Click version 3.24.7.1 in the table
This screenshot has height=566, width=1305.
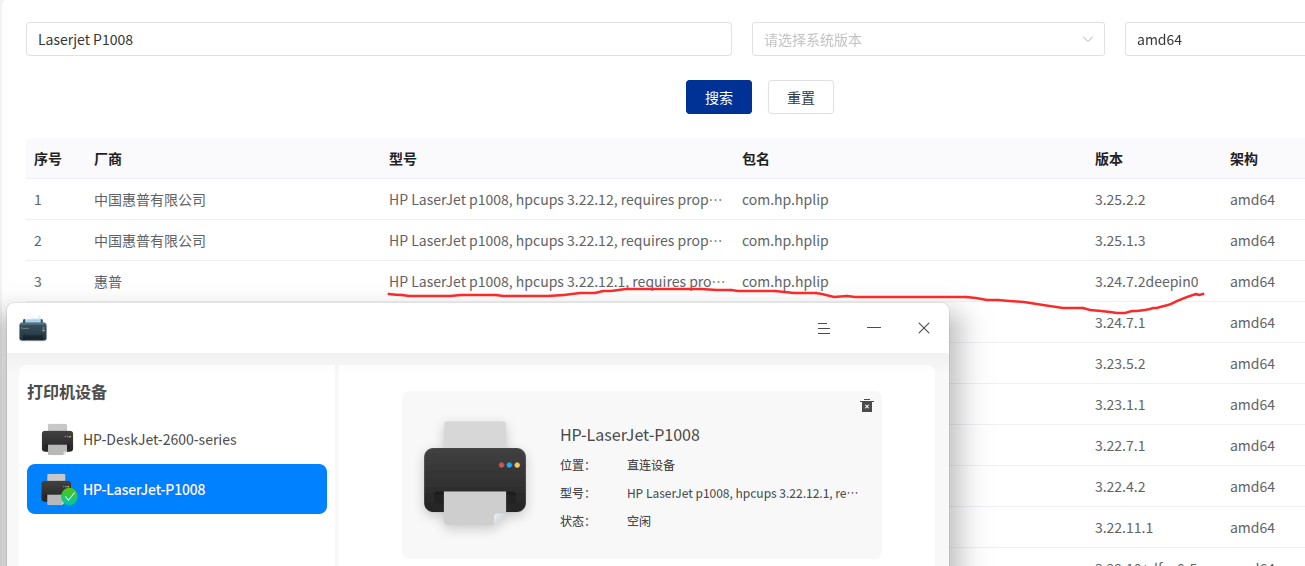click(1120, 323)
